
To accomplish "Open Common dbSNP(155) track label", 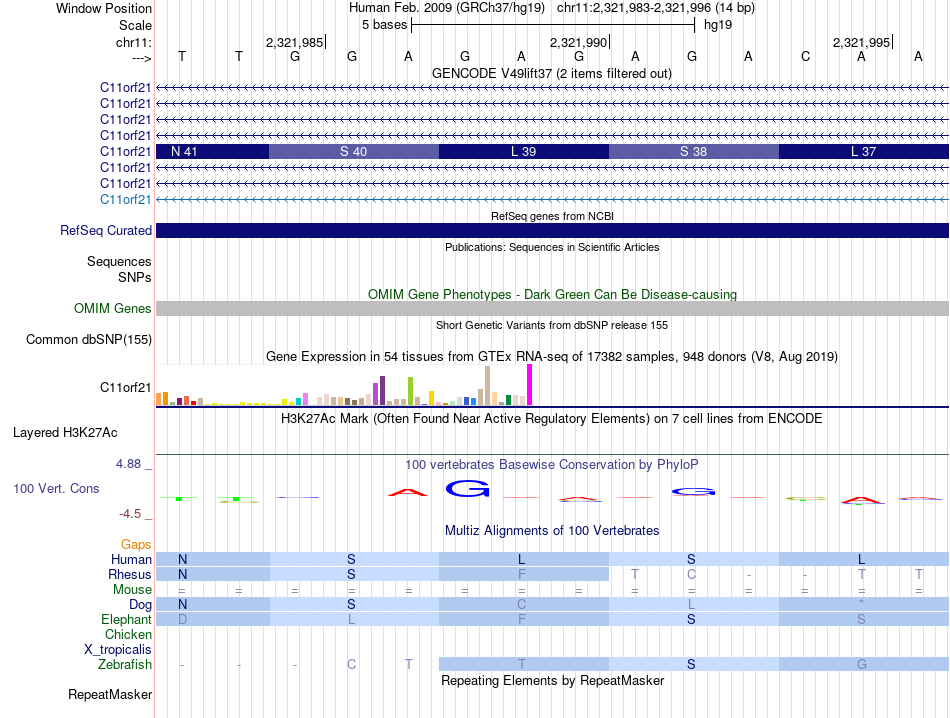I will (89, 339).
